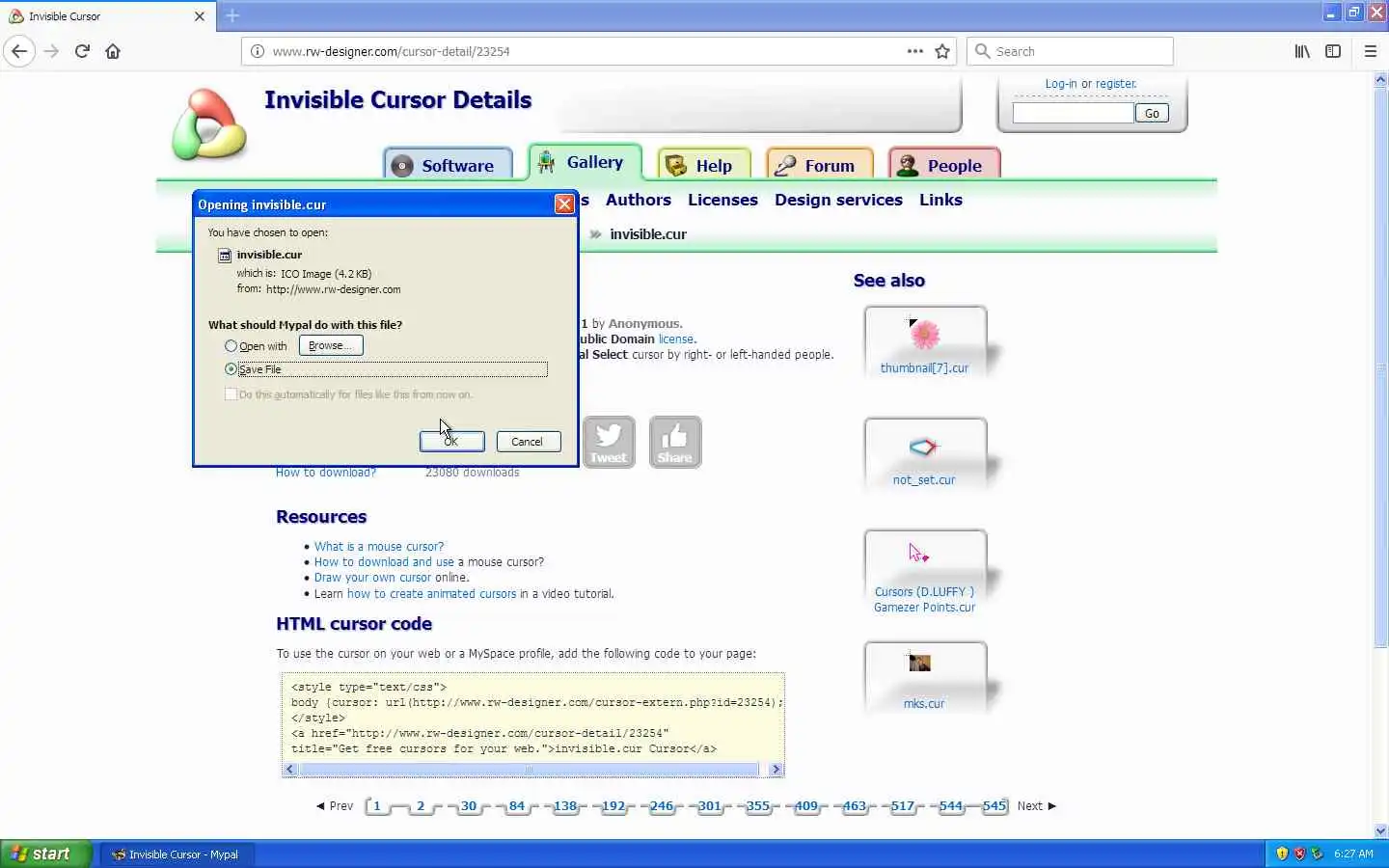Open the Licenses submenu link
The image size is (1389, 868).
pyautogui.click(x=722, y=200)
